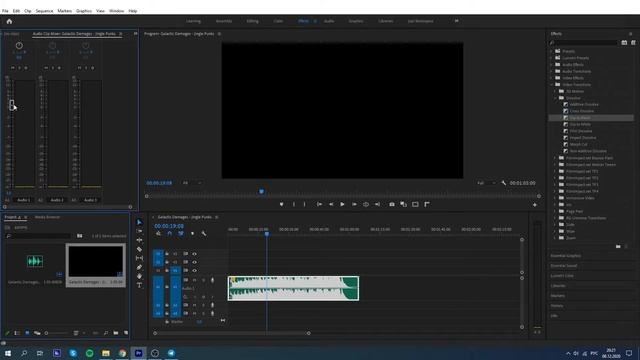Screen dimensions: 640x360
Task: Click New Bin folder icon in Effects panel
Action: [618, 247]
